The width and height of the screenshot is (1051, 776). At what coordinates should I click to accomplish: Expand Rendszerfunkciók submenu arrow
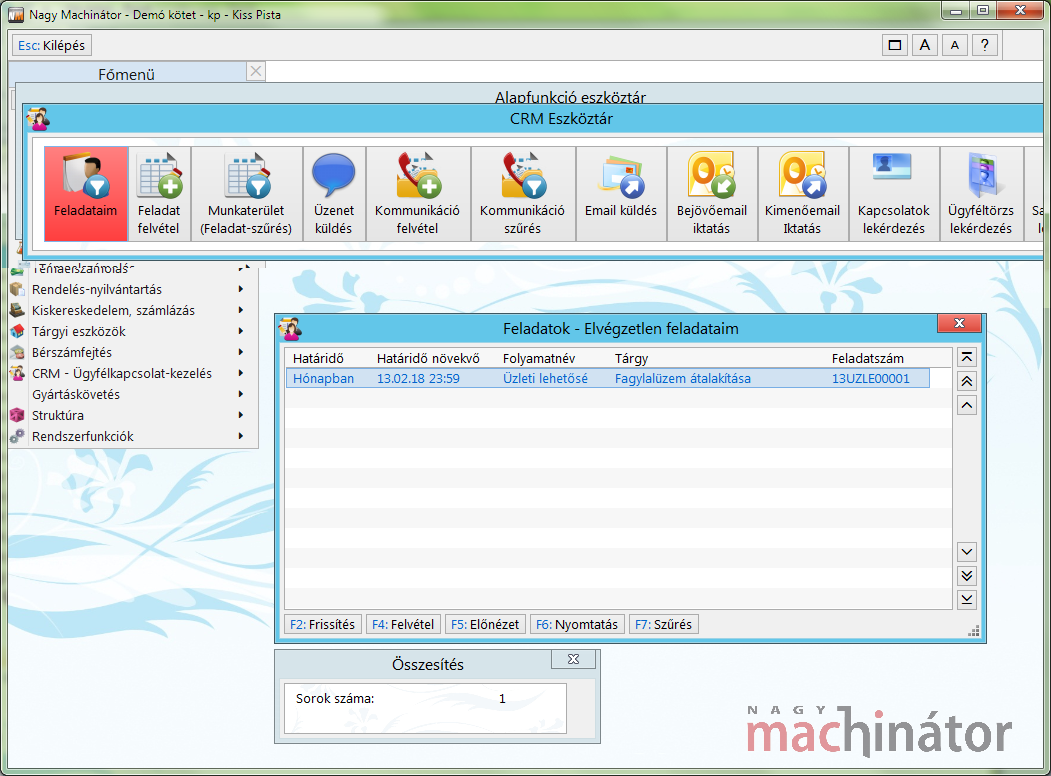[x=241, y=436]
